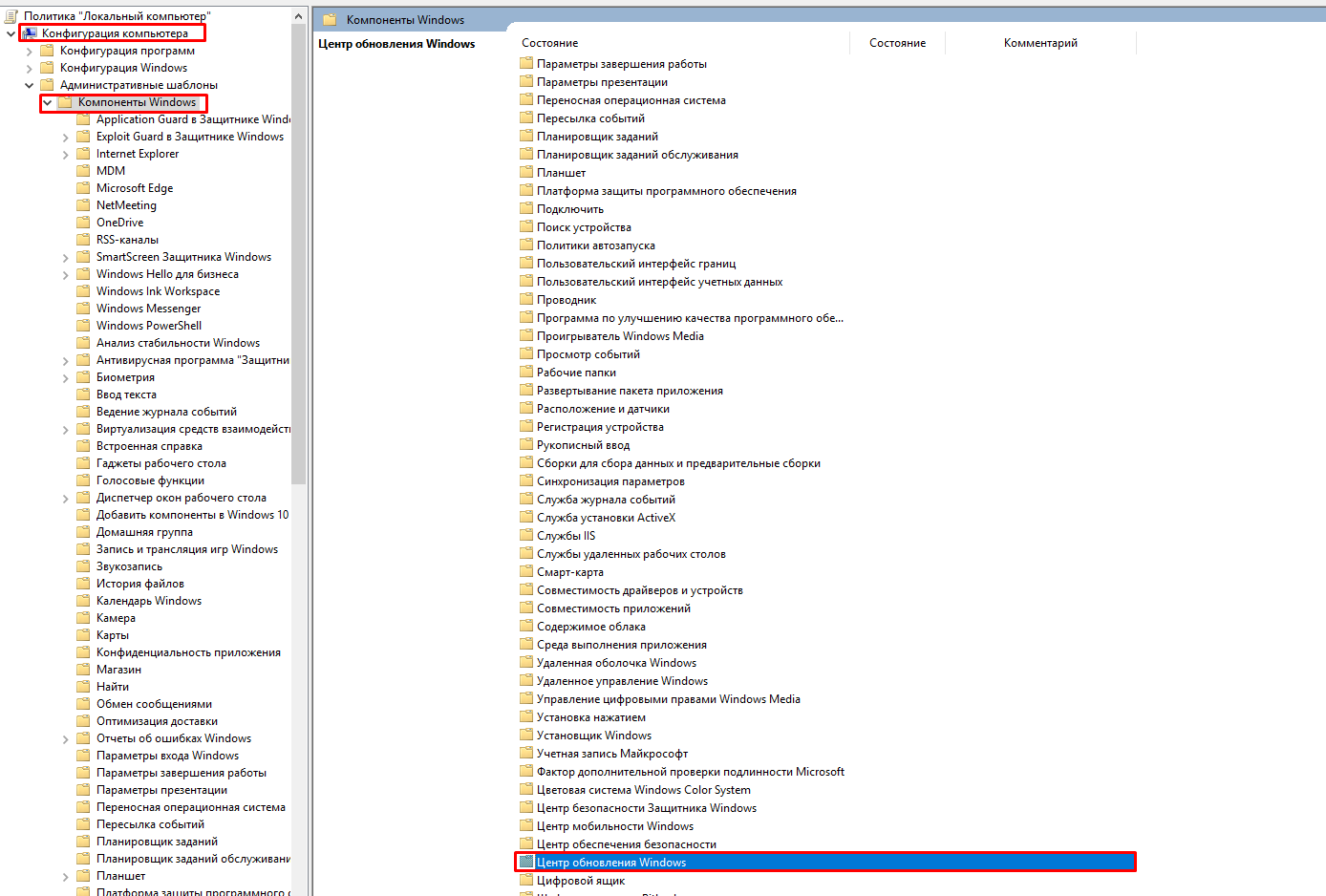The width and height of the screenshot is (1326, 896).
Task: Click the Microsoft Edge folder icon
Action: [83, 188]
